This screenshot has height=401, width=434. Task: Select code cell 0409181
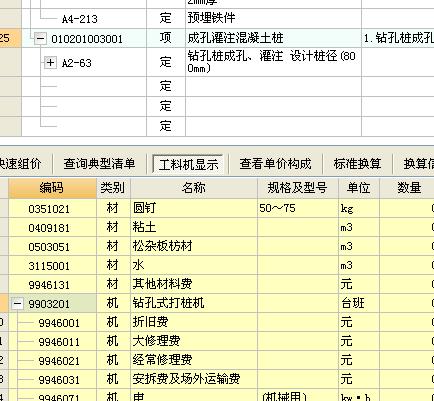[x=52, y=228]
